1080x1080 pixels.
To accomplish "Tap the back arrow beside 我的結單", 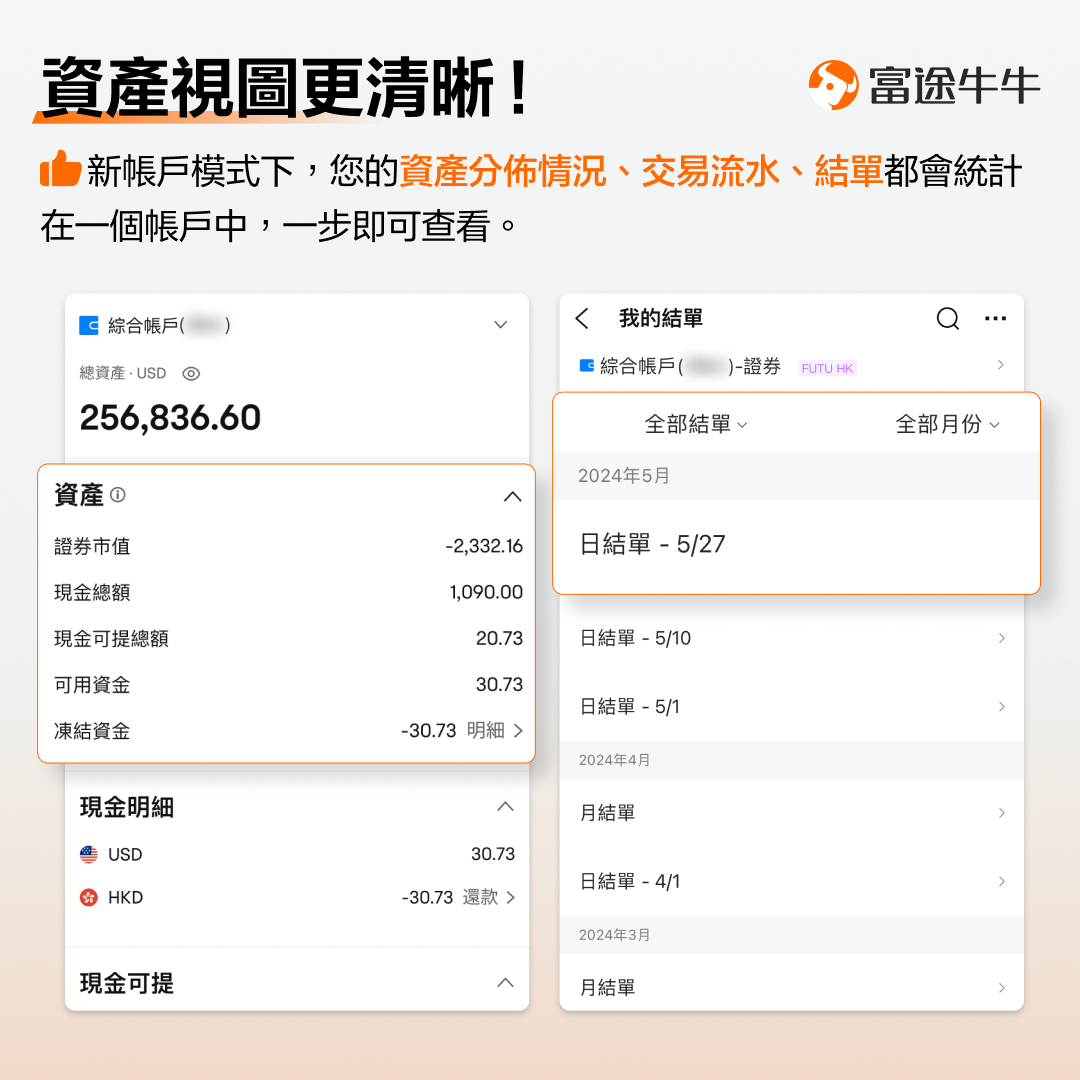I will pos(583,319).
